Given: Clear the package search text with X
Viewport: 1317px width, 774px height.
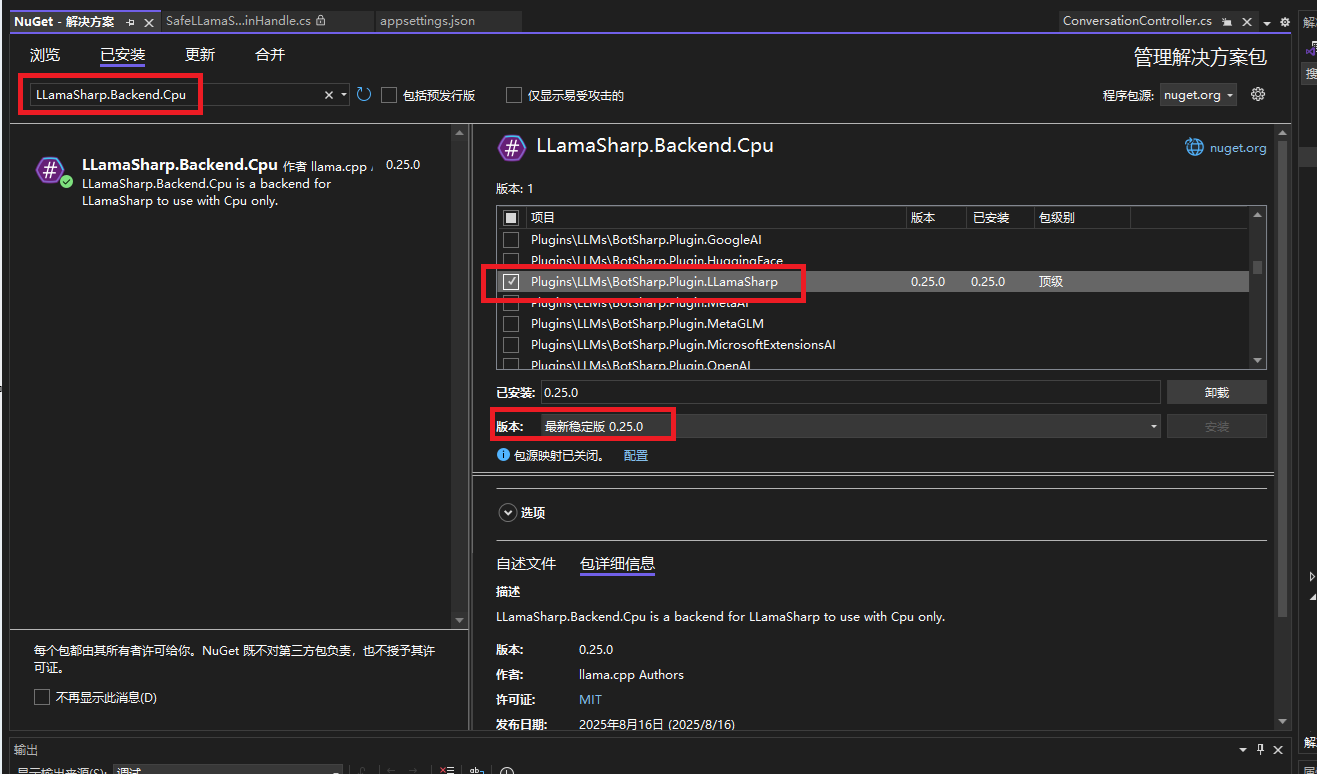Looking at the screenshot, I should point(329,95).
